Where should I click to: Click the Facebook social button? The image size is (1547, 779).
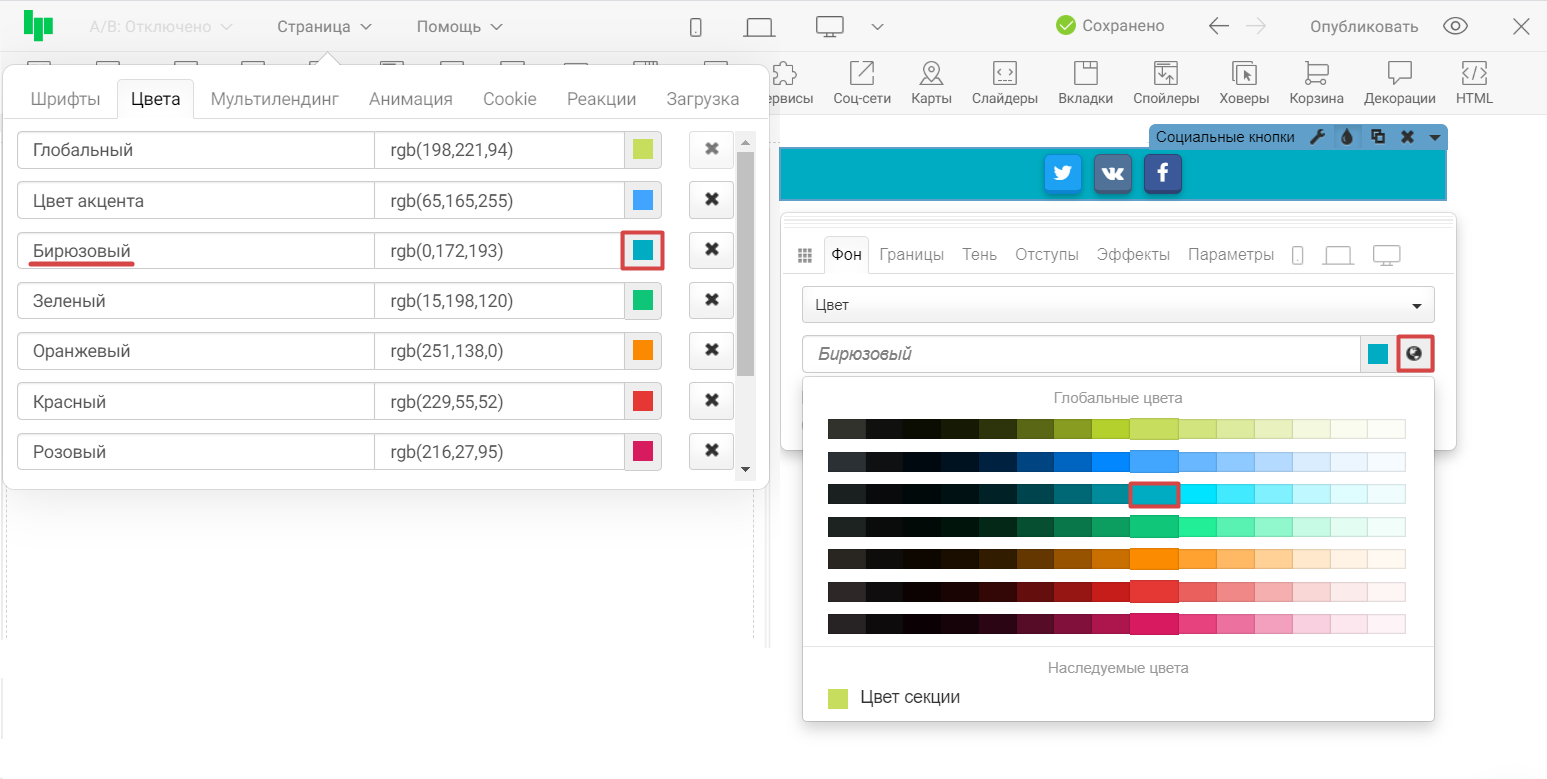click(x=1162, y=173)
